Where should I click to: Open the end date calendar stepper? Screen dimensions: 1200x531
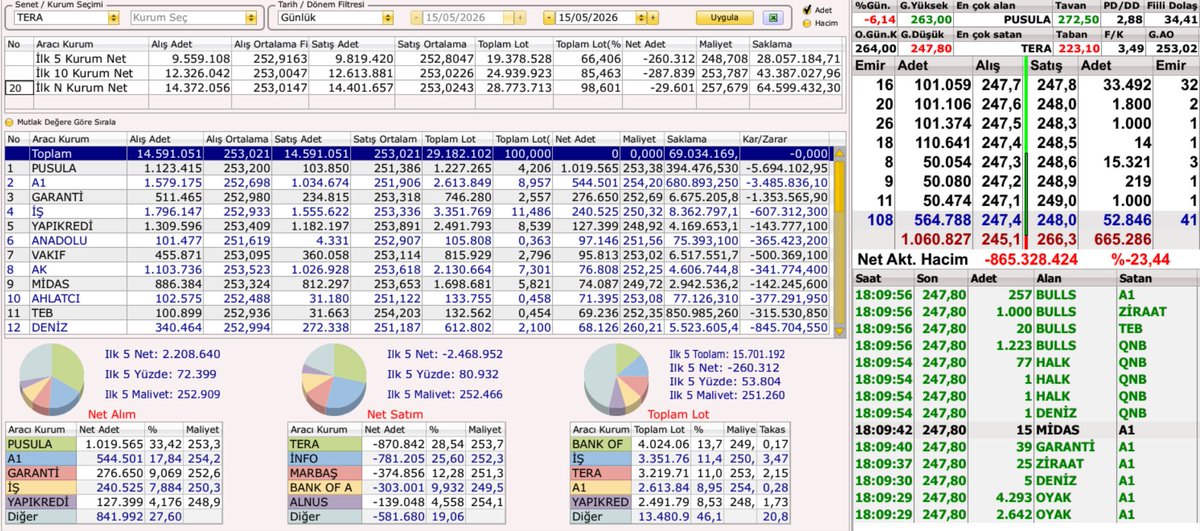[x=640, y=18]
